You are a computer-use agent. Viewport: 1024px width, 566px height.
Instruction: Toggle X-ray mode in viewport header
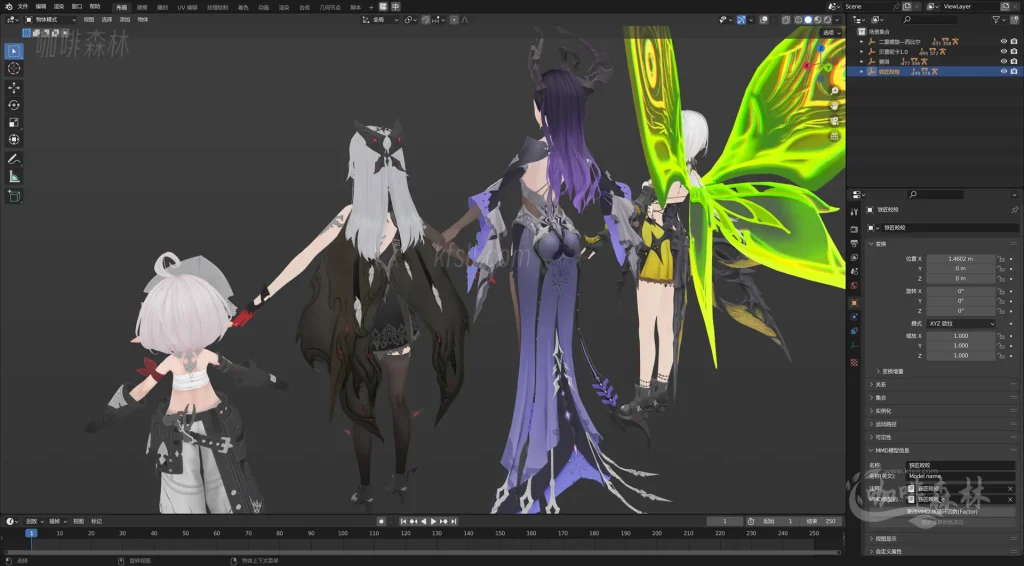tap(786, 20)
